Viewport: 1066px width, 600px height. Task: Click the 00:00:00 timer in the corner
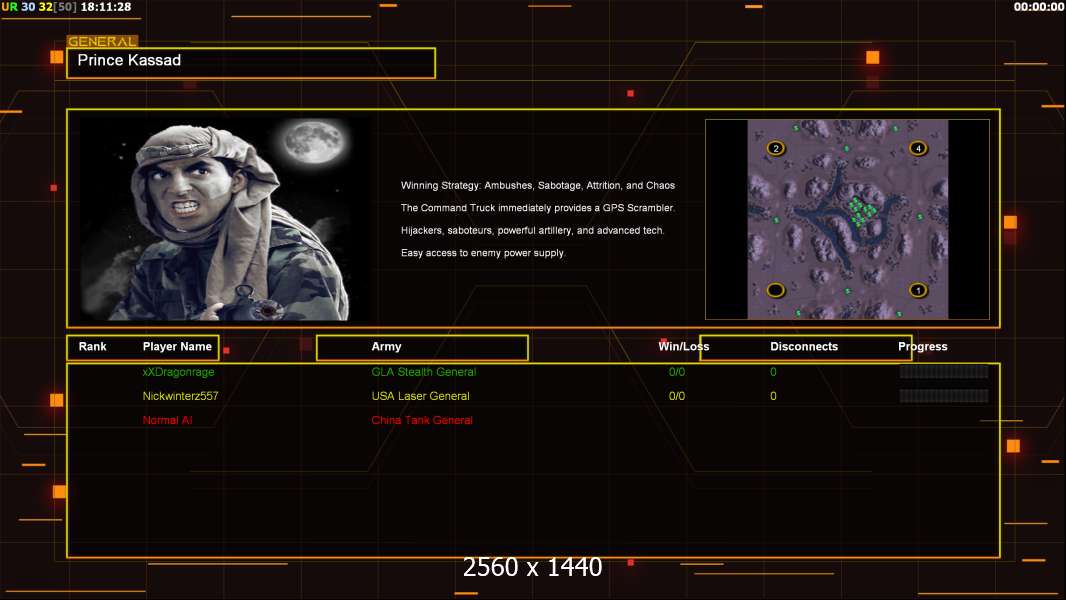[x=1038, y=7]
